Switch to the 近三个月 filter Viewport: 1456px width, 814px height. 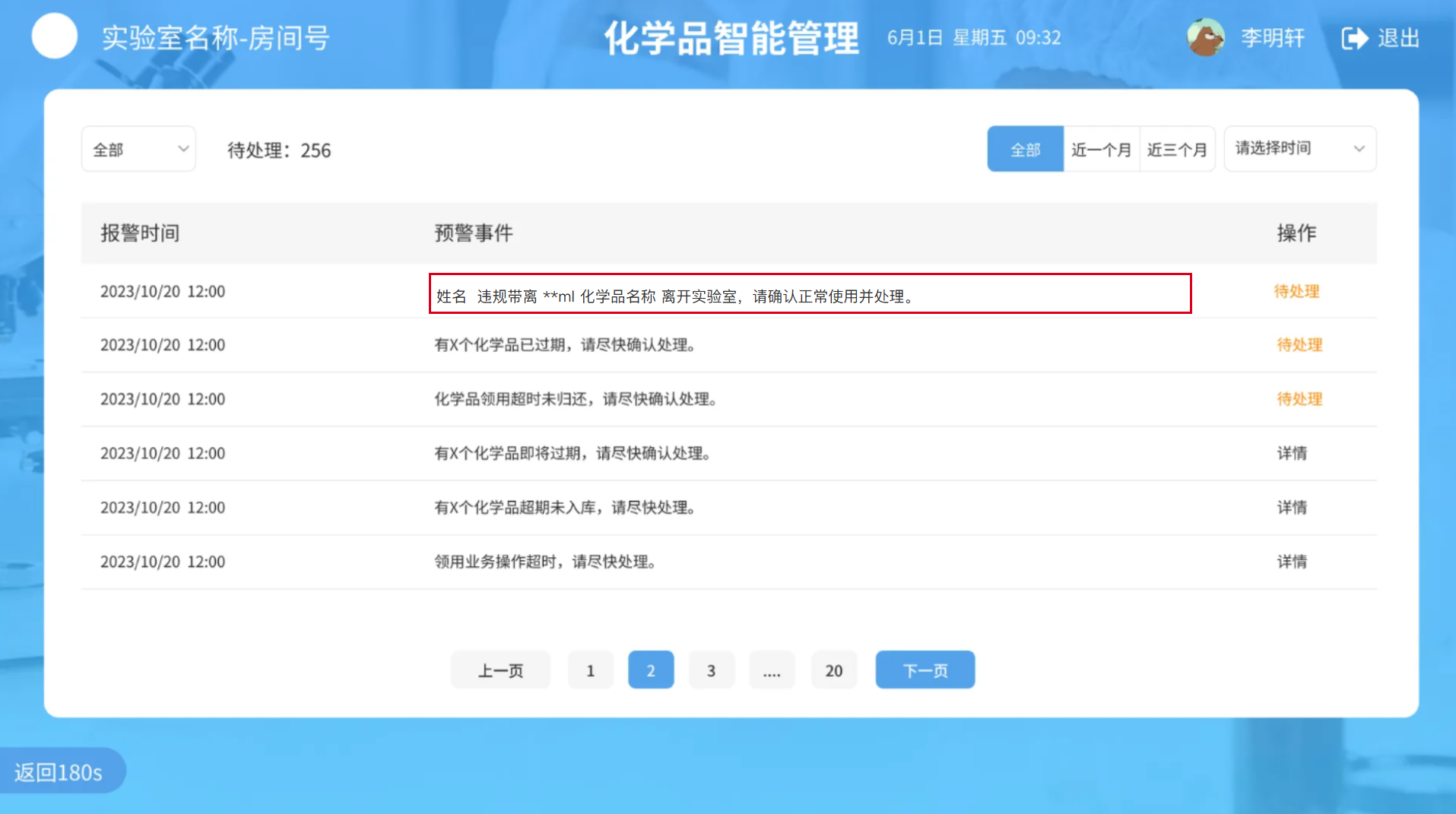click(x=1176, y=149)
